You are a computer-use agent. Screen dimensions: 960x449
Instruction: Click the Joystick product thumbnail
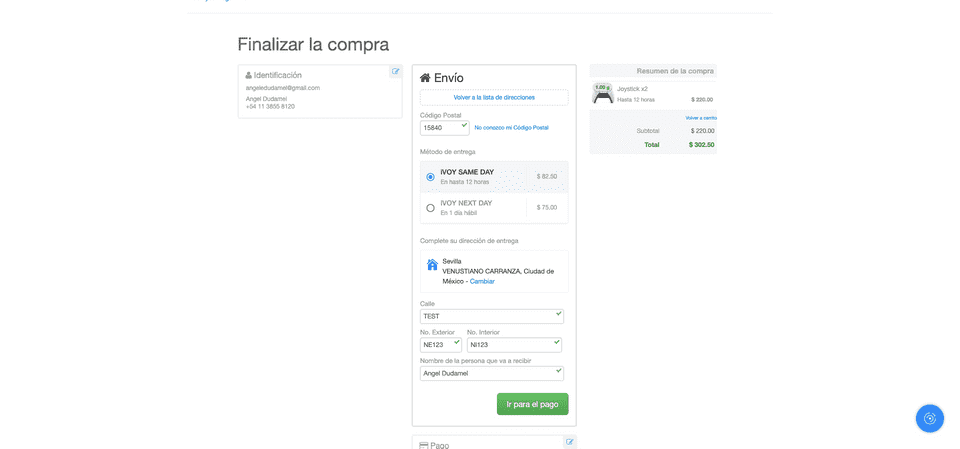tap(602, 94)
